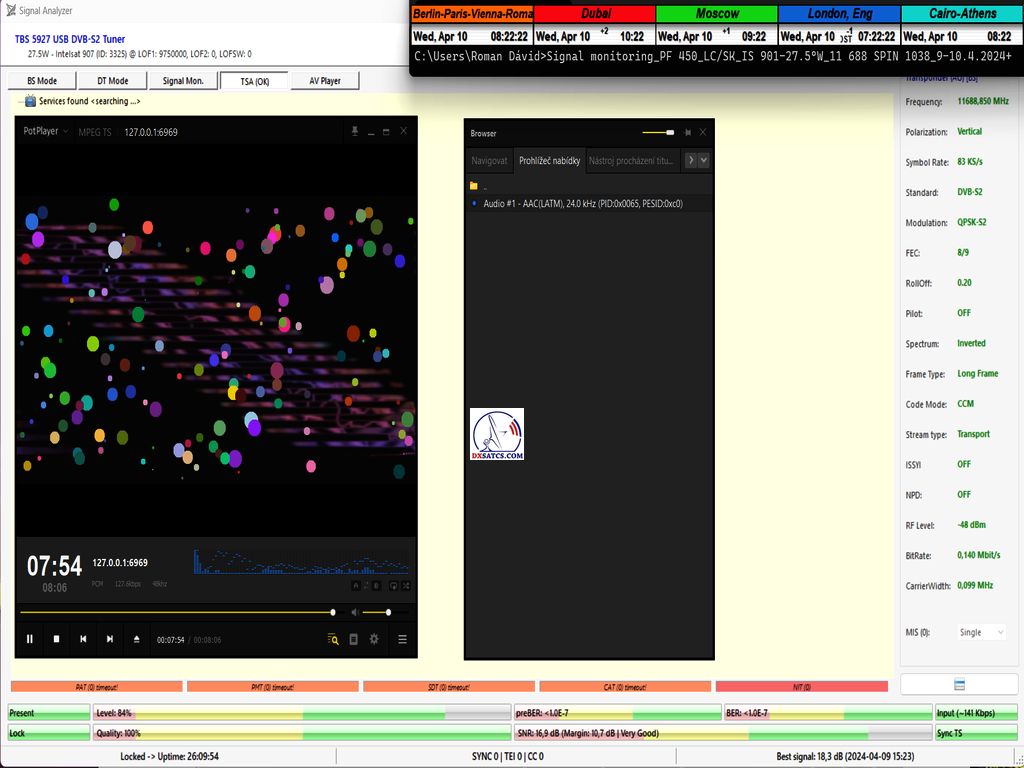Select the Navigovat tab in Browser
Viewport: 1024px width, 768px height.
[490, 160]
